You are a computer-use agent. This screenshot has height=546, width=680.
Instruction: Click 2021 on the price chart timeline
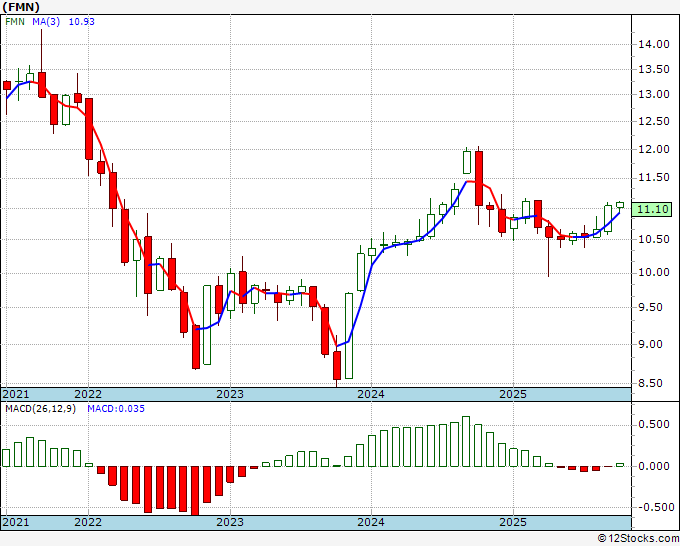(16, 394)
